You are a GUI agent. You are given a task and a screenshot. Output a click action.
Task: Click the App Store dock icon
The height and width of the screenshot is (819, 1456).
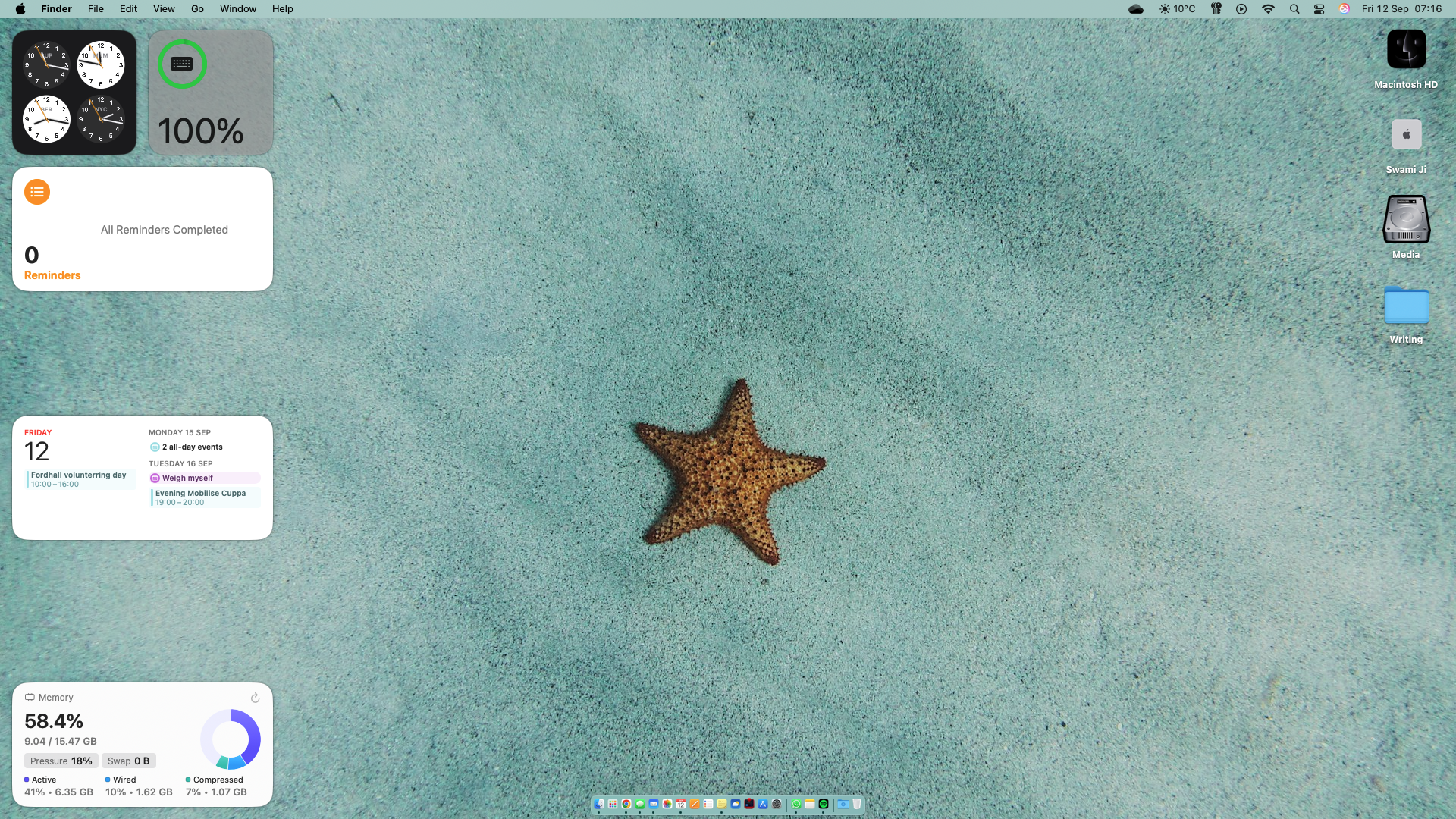pyautogui.click(x=763, y=804)
